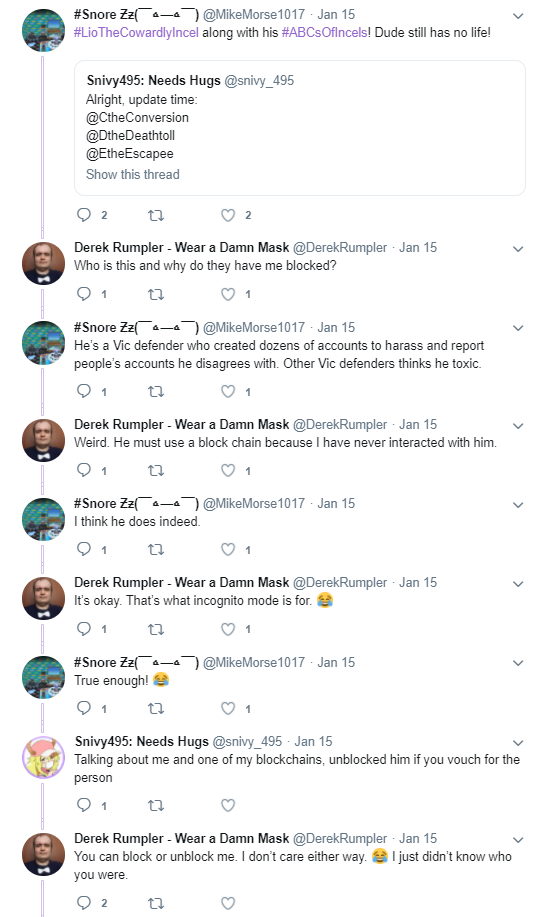Like the "I think he does indeed." tweet
Viewport: 548px width, 917px height.
(228, 549)
